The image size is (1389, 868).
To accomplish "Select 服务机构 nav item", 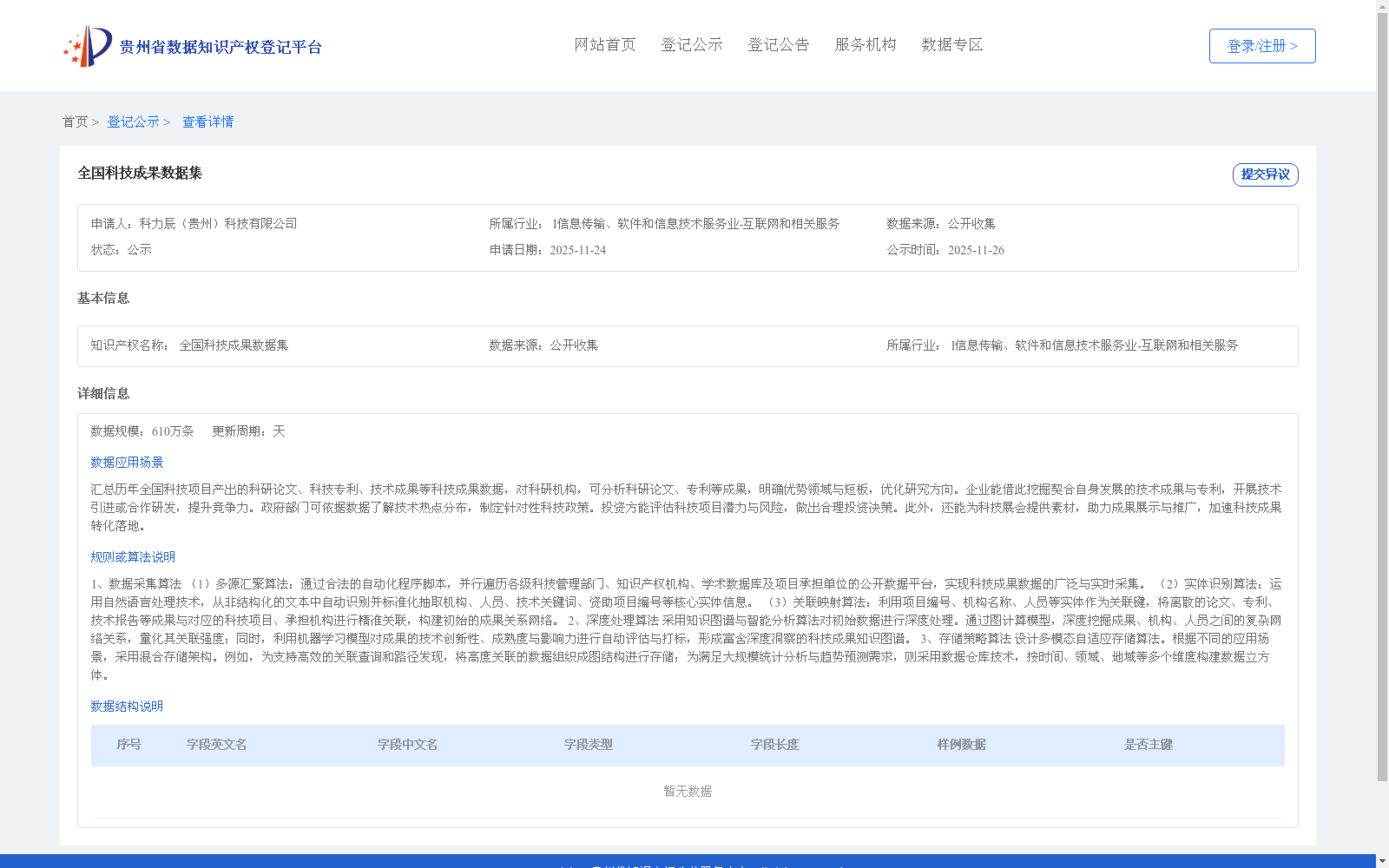I will click(866, 44).
